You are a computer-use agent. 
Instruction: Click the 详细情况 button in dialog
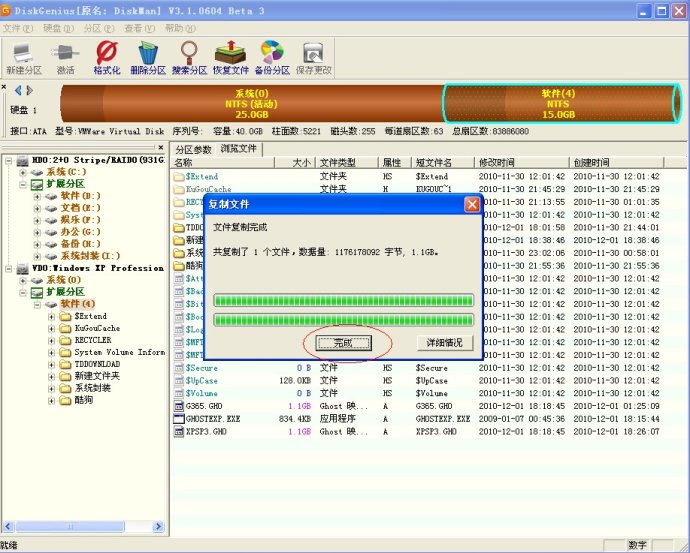click(444, 343)
